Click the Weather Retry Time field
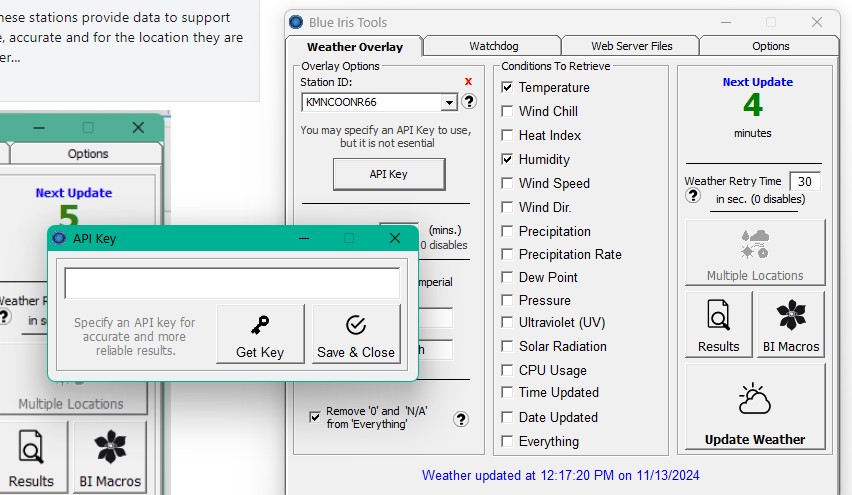The height and width of the screenshot is (495, 852). pos(804,181)
